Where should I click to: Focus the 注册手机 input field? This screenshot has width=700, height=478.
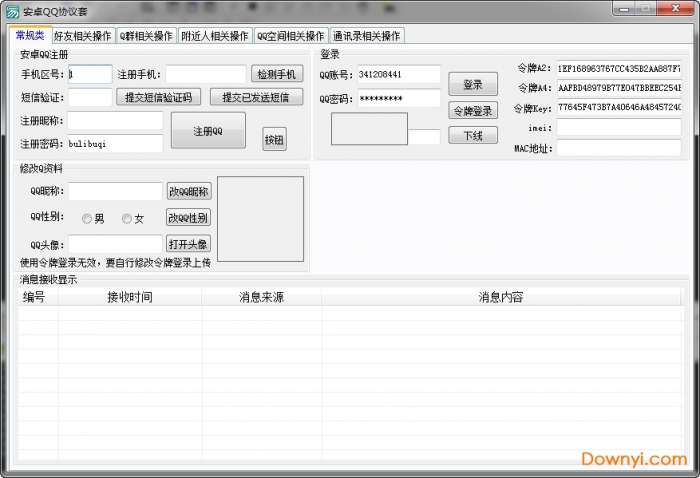(x=206, y=74)
